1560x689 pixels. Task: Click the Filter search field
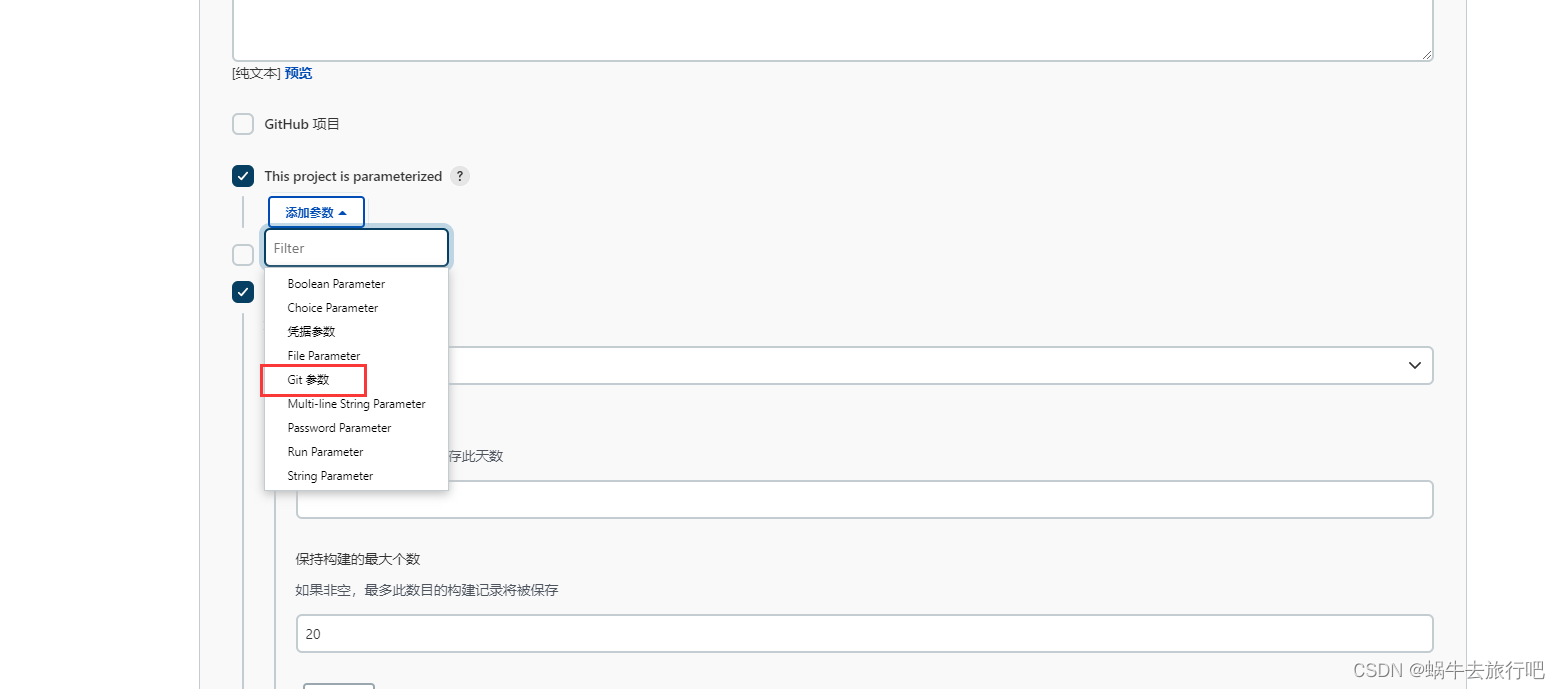pos(356,248)
